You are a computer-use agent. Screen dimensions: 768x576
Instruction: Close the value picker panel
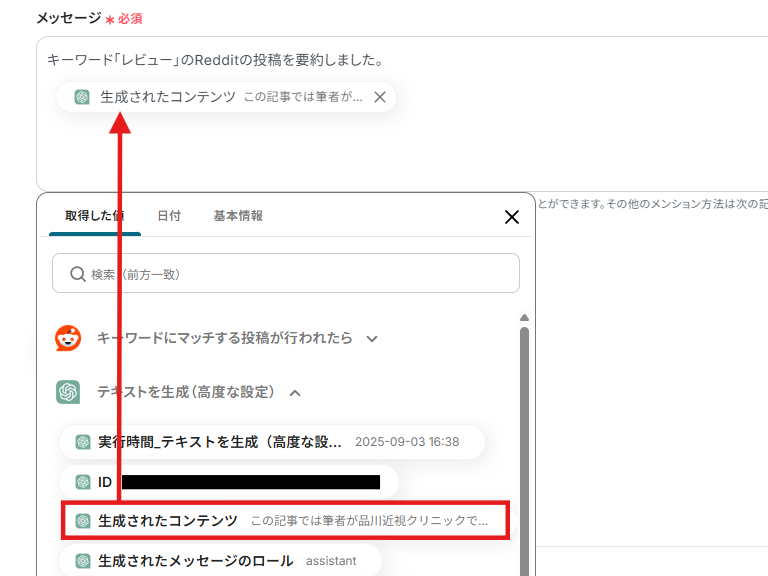point(512,217)
